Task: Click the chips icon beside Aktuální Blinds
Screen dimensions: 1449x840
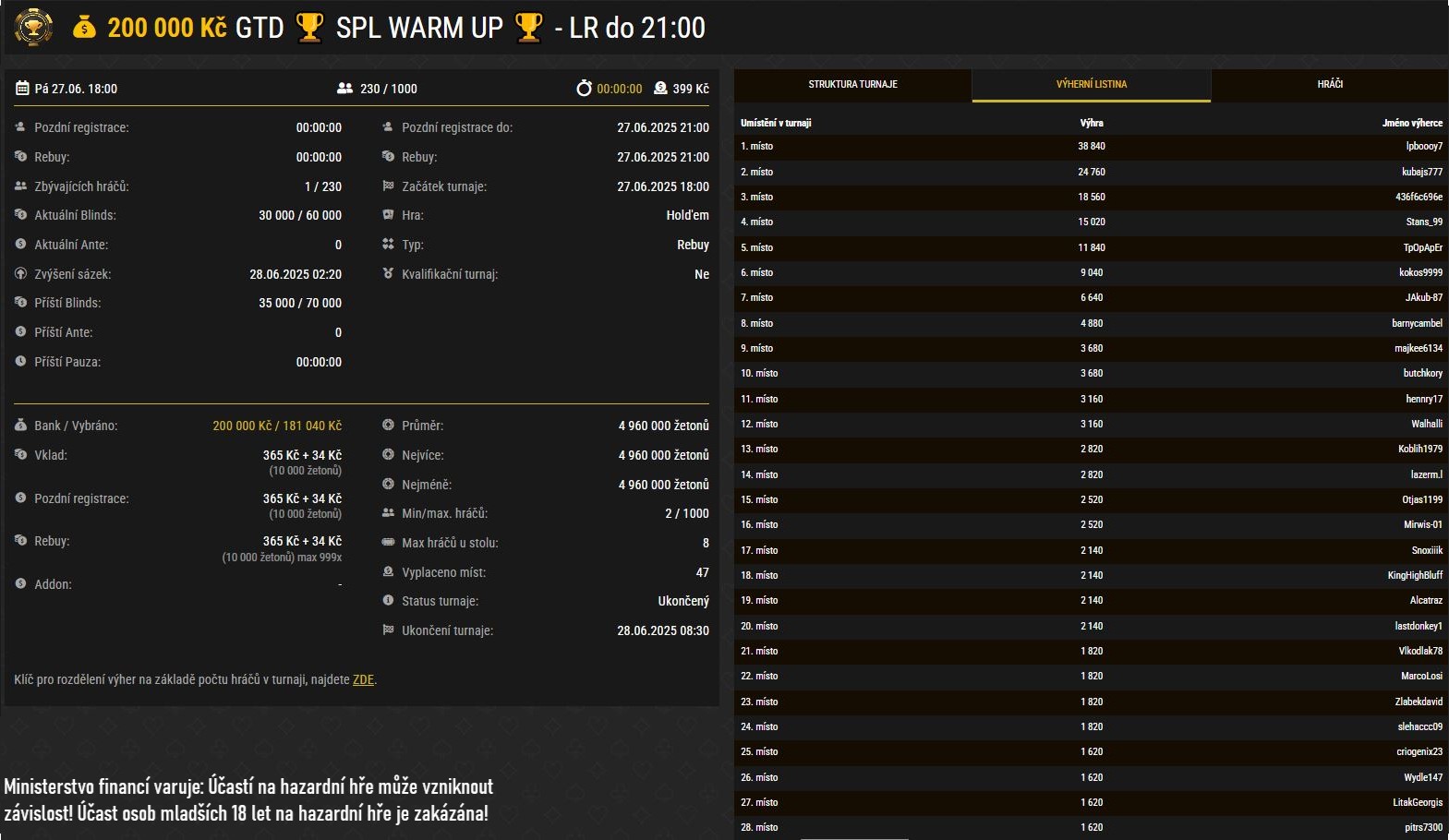Action: coord(20,215)
